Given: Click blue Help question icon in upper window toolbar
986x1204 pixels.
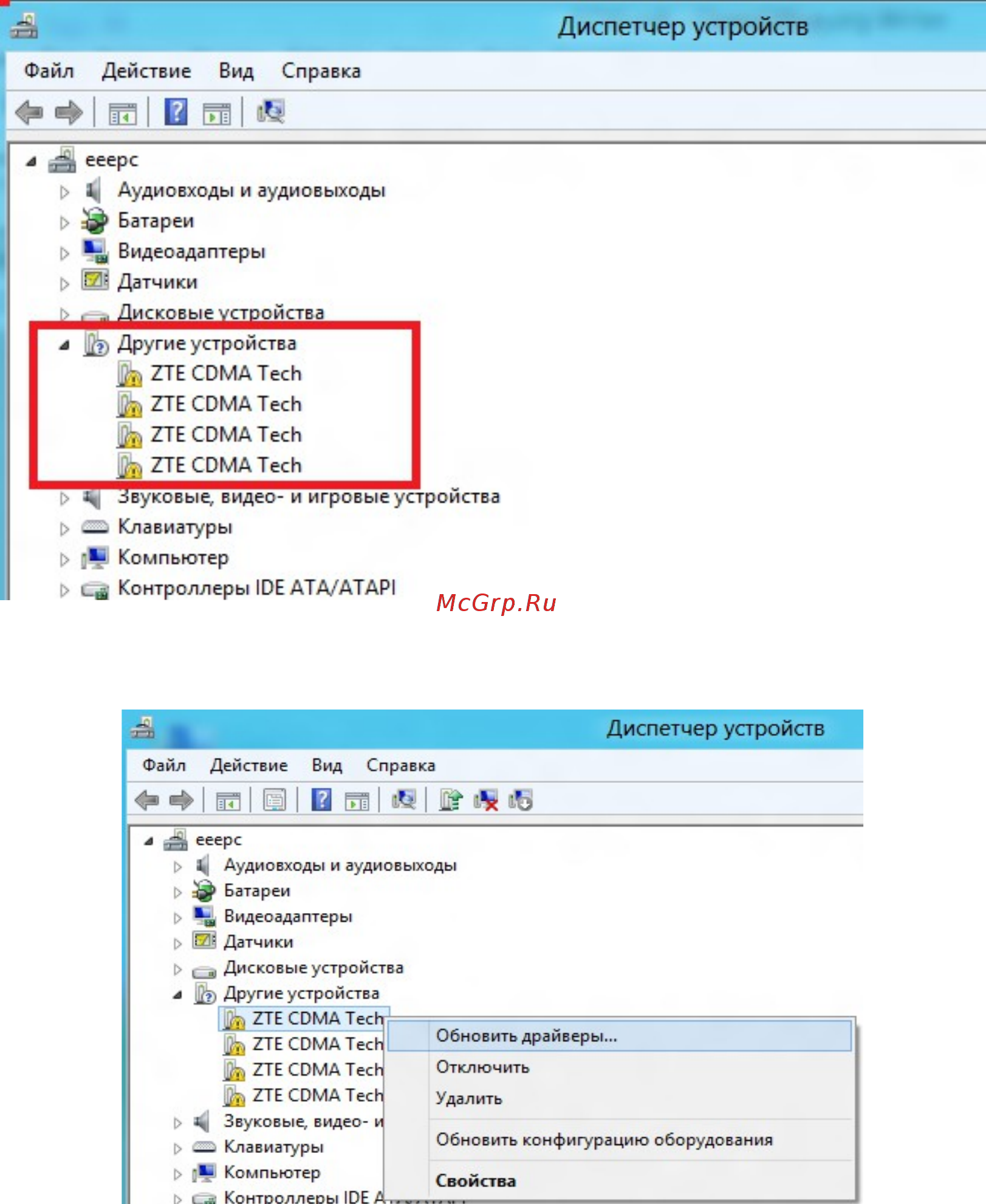Looking at the screenshot, I should coord(176,112).
